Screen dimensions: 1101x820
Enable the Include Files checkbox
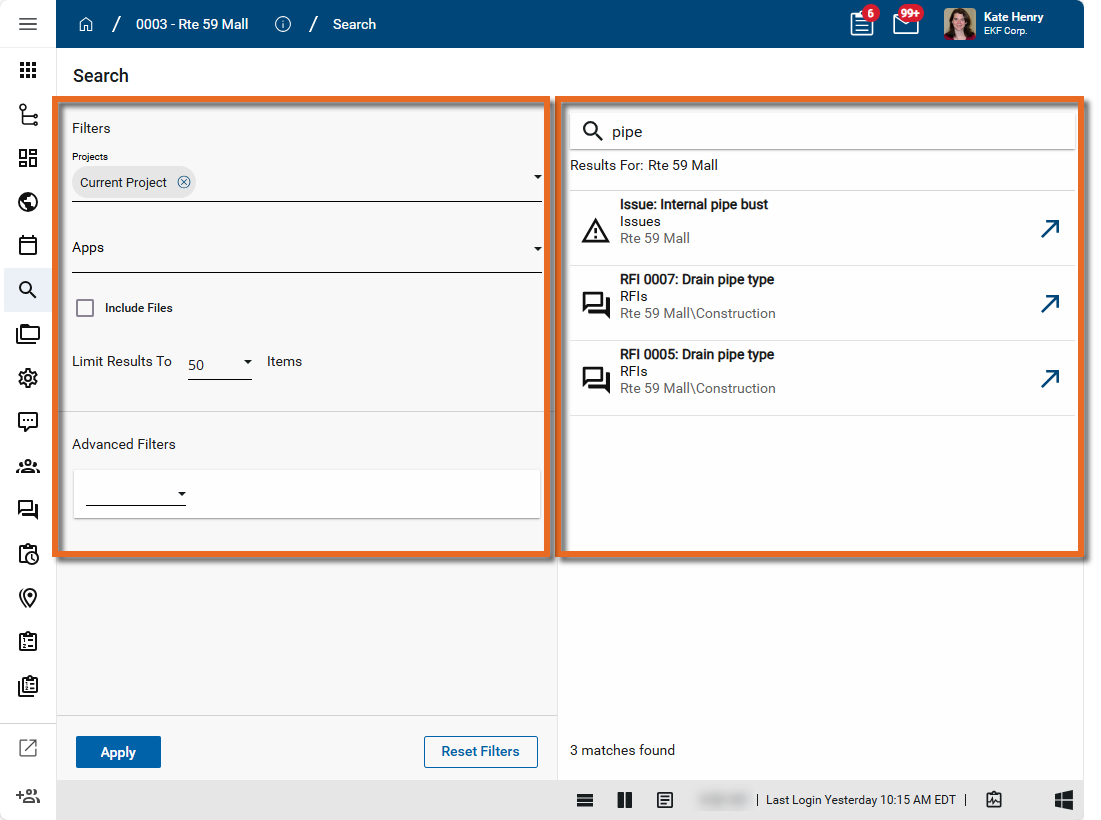click(x=86, y=308)
